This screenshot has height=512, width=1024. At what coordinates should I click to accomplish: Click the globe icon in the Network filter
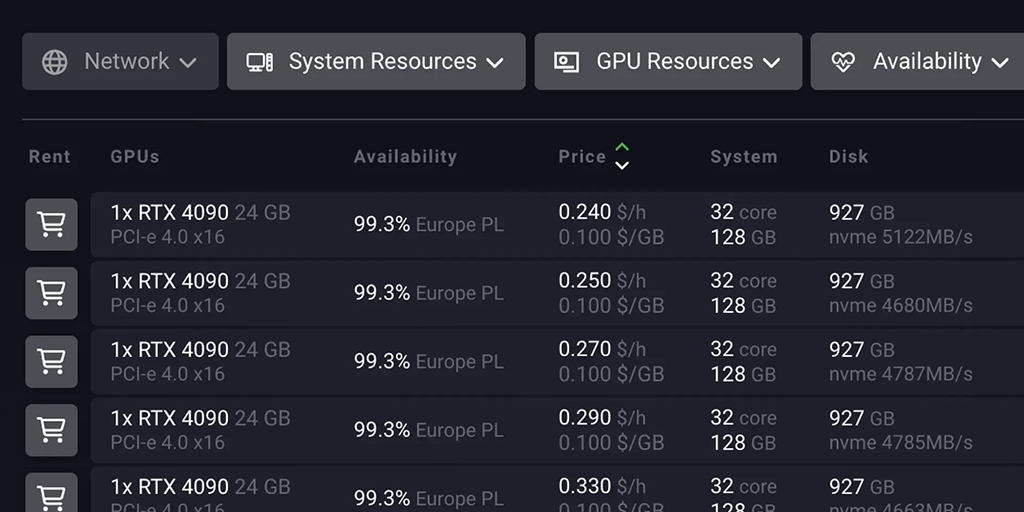55,62
